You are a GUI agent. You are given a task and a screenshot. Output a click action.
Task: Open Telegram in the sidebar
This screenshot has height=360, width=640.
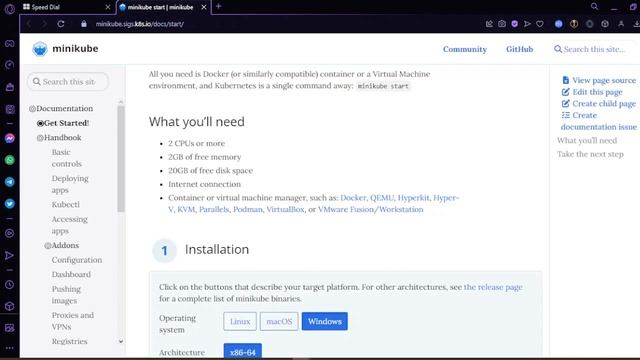tap(9, 182)
